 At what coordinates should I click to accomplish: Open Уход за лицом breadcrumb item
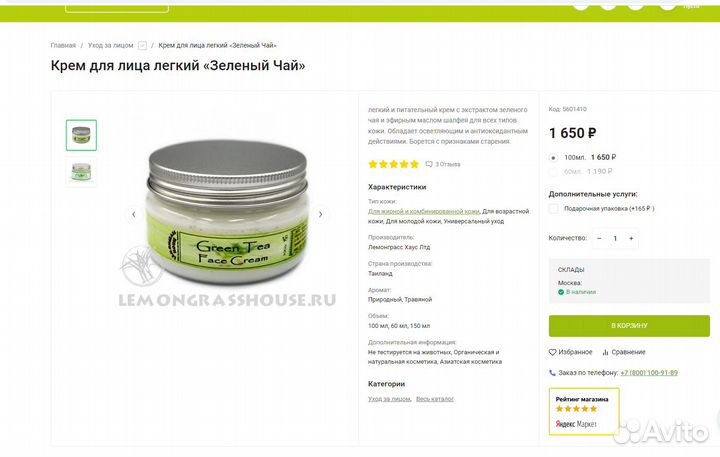point(110,45)
